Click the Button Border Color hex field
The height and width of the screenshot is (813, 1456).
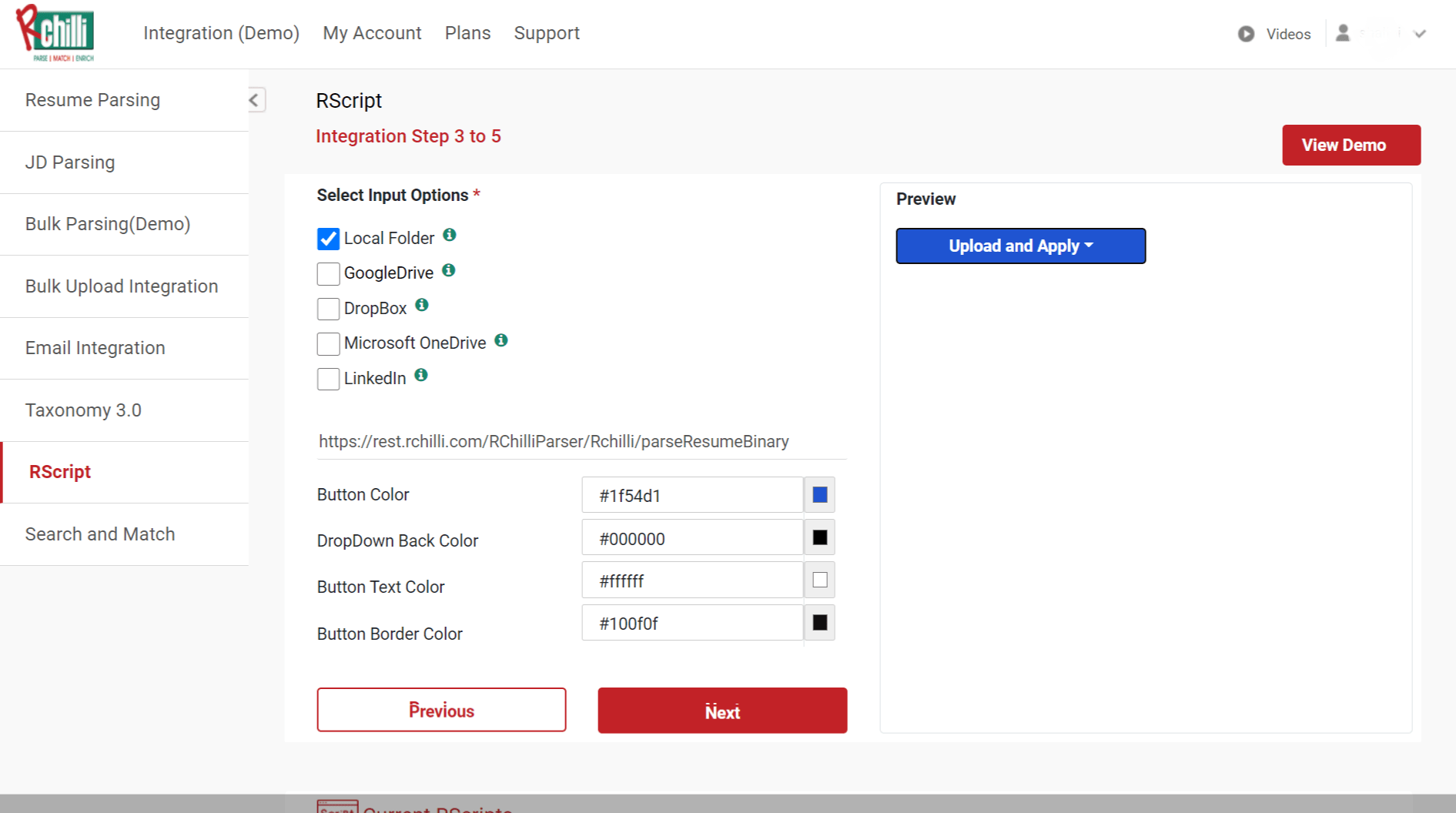point(693,622)
